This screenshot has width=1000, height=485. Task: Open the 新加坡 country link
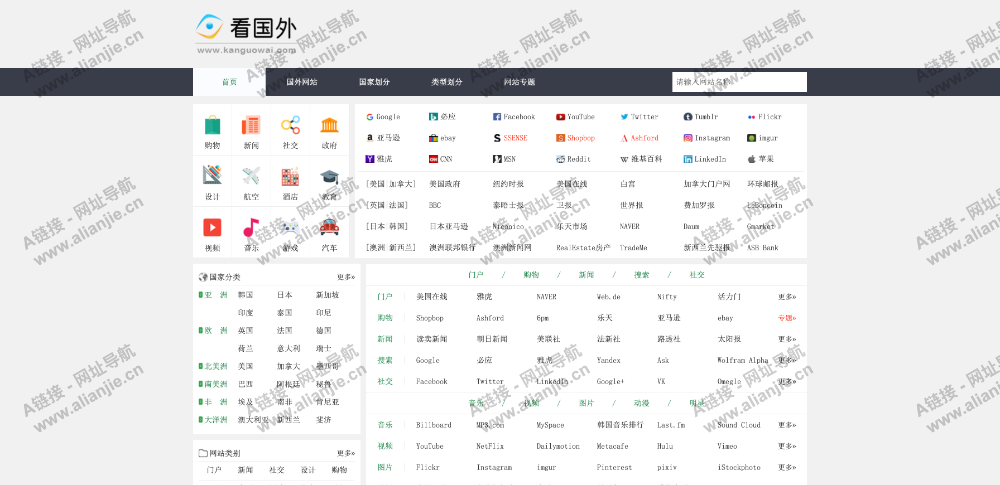pyautogui.click(x=328, y=295)
